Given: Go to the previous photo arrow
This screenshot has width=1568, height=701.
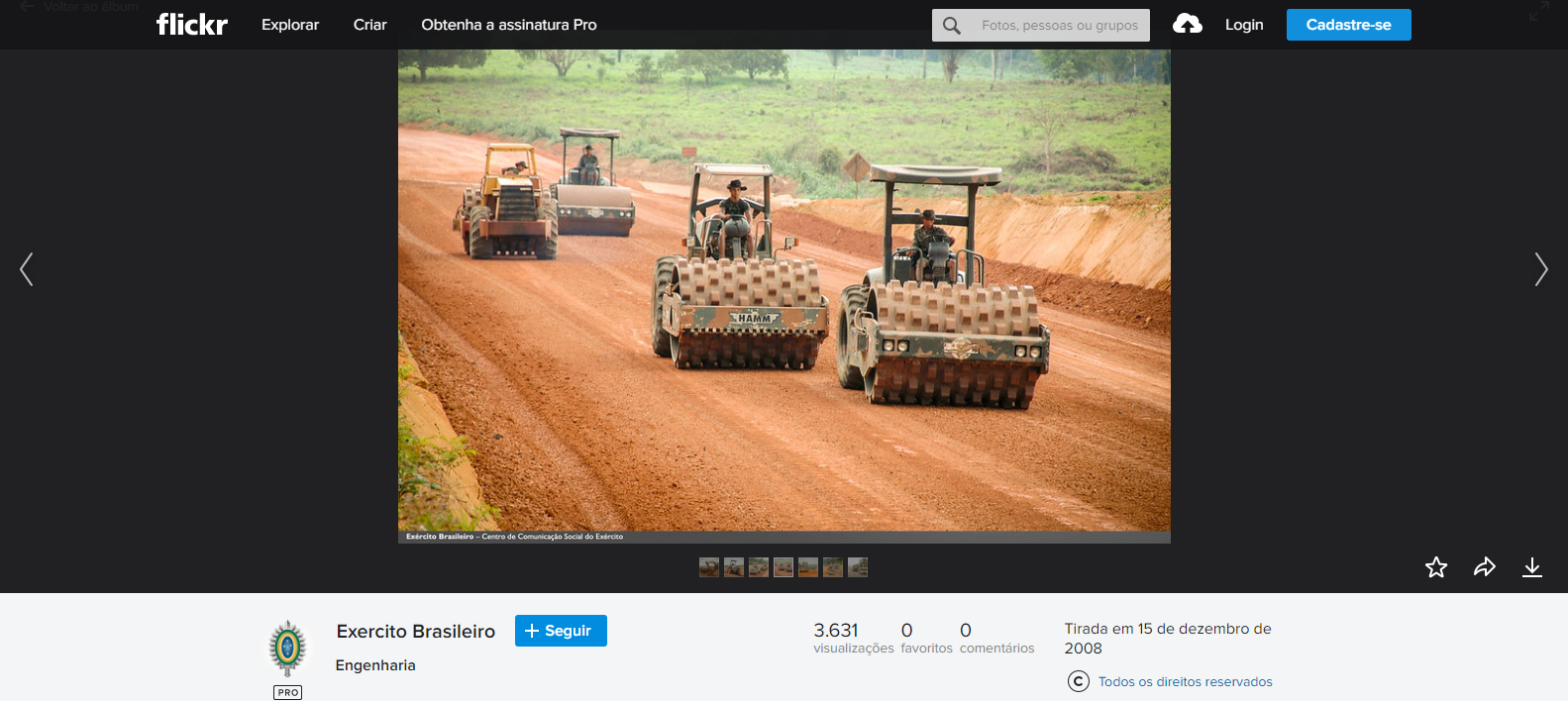Looking at the screenshot, I should 27,269.
